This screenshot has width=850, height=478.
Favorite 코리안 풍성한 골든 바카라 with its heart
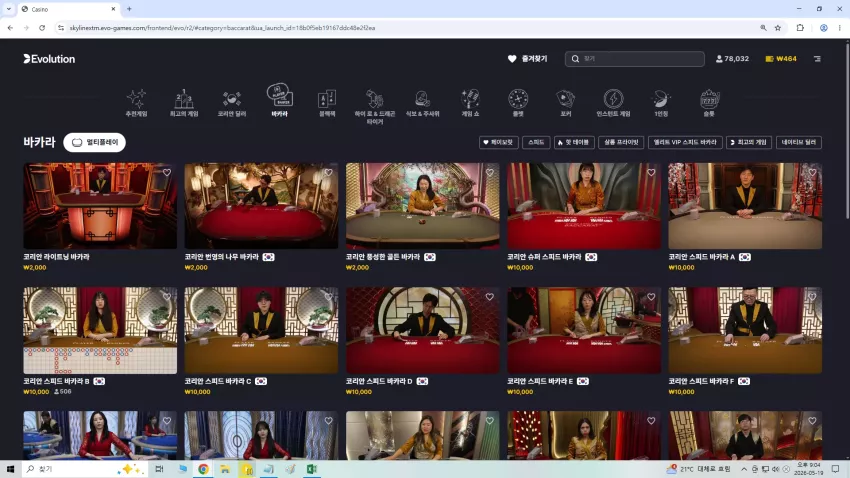[490, 173]
